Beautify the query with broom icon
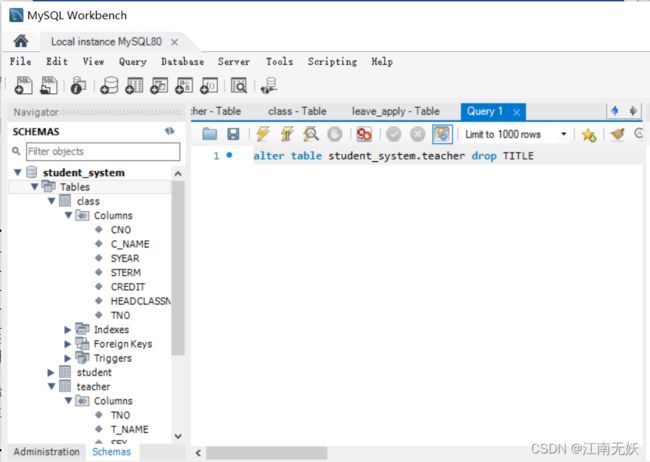Image resolution: width=650 pixels, height=462 pixels. [x=618, y=134]
